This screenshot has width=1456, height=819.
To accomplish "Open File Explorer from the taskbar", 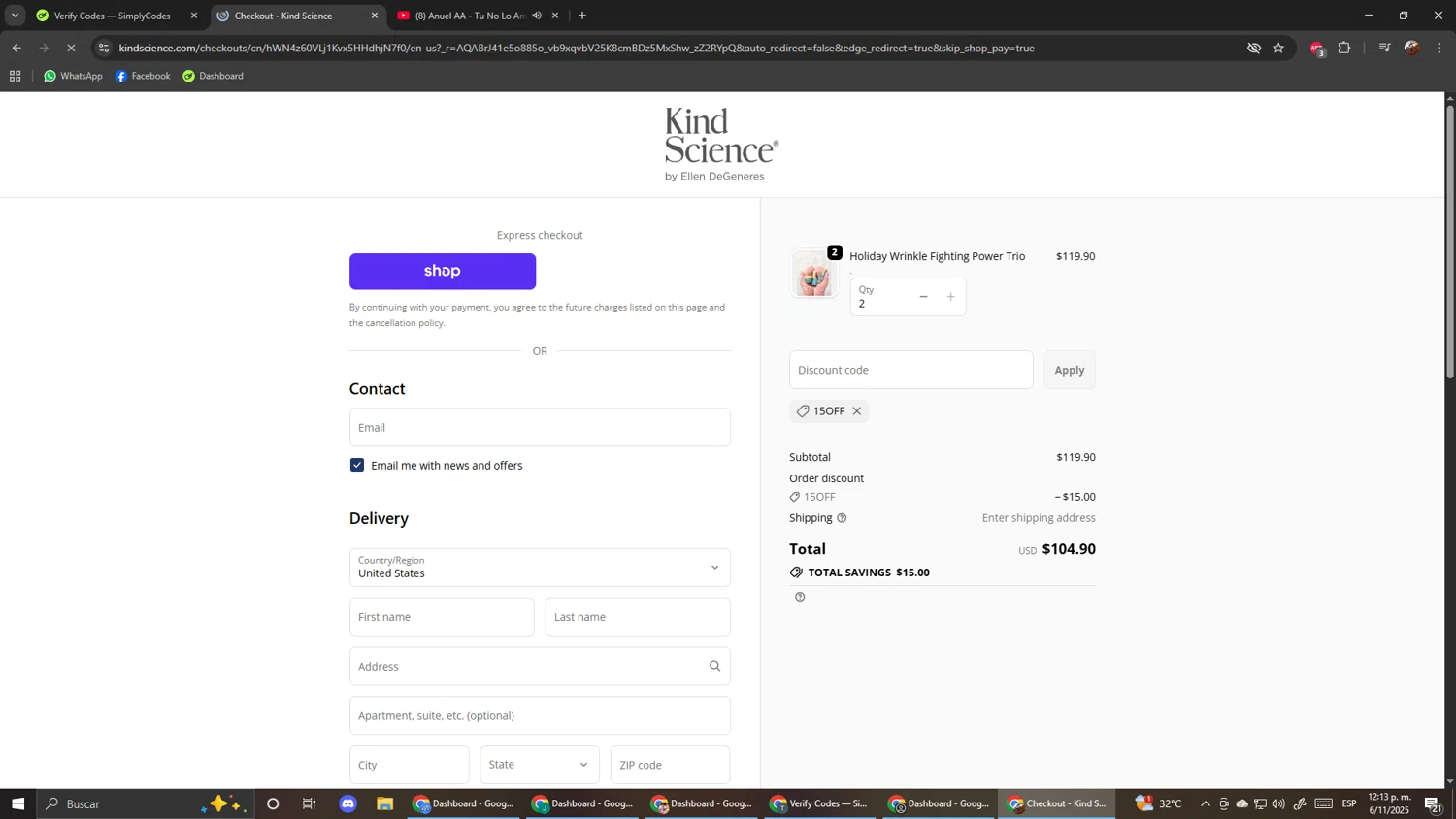I will click(385, 803).
